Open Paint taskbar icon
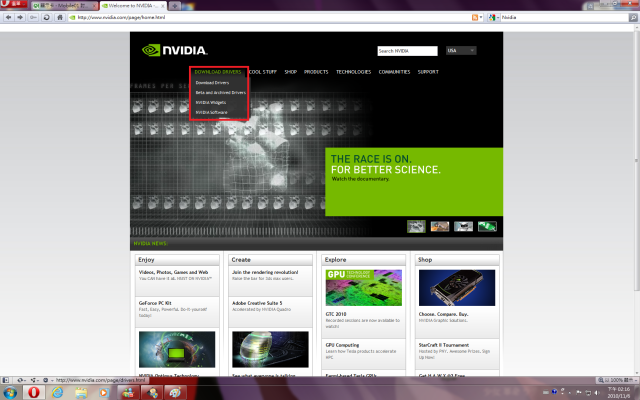This screenshot has width=640, height=400. click(176, 393)
